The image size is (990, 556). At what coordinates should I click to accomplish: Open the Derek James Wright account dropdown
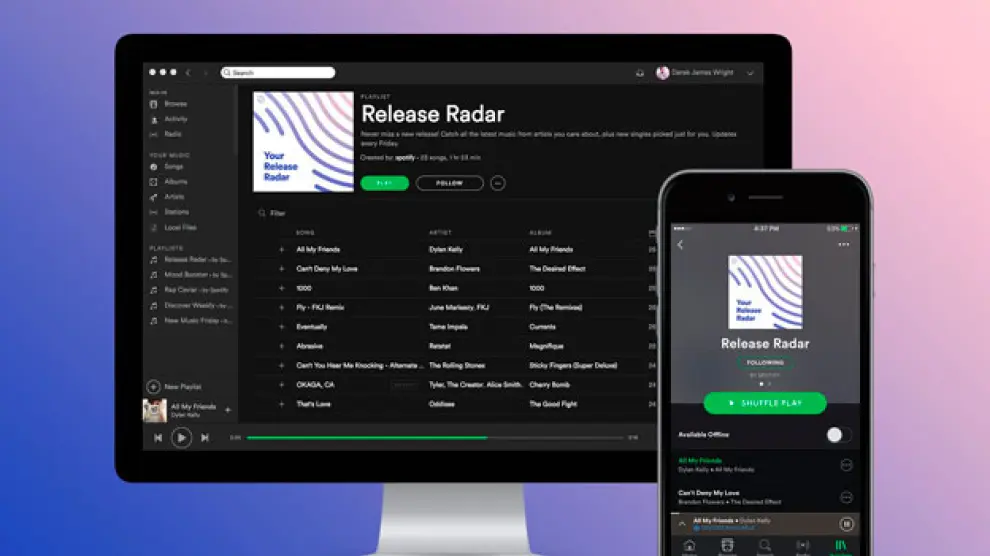[x=751, y=73]
